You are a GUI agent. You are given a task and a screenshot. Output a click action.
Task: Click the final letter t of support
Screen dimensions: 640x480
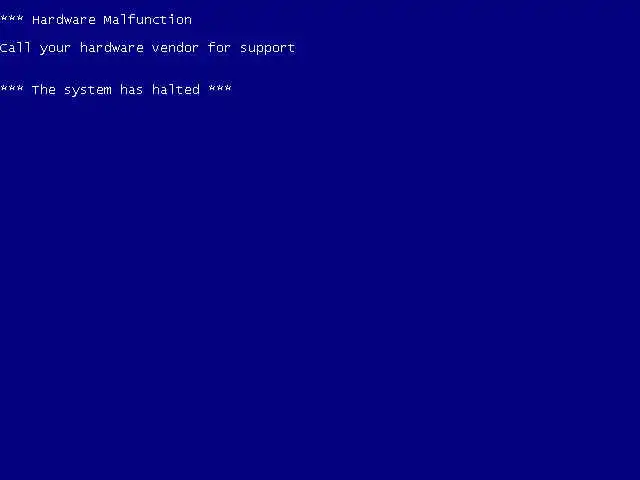click(x=291, y=48)
